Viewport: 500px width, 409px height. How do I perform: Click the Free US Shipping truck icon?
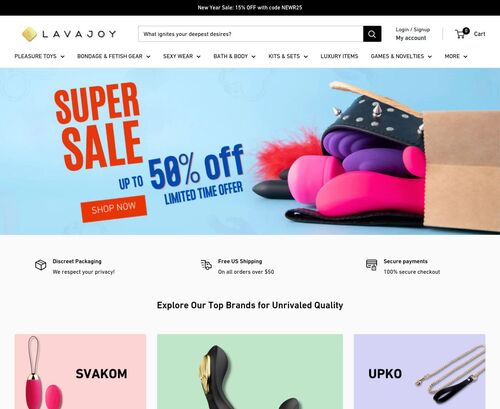point(206,265)
